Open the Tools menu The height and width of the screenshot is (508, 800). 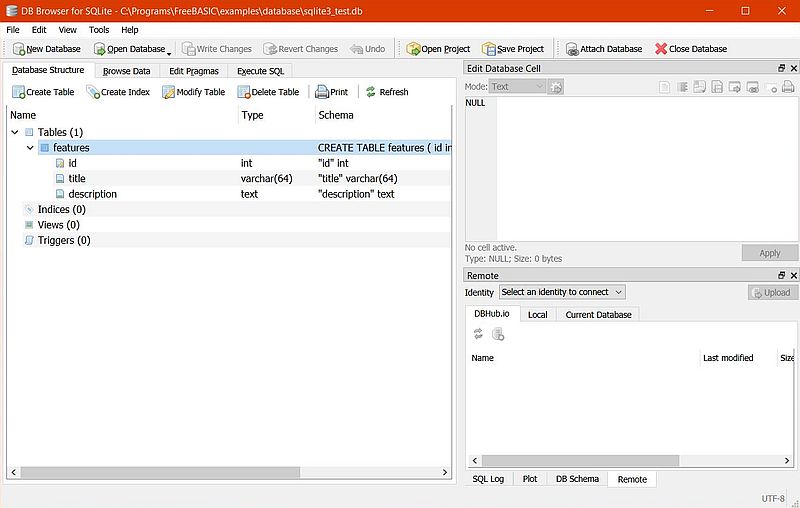[x=98, y=30]
